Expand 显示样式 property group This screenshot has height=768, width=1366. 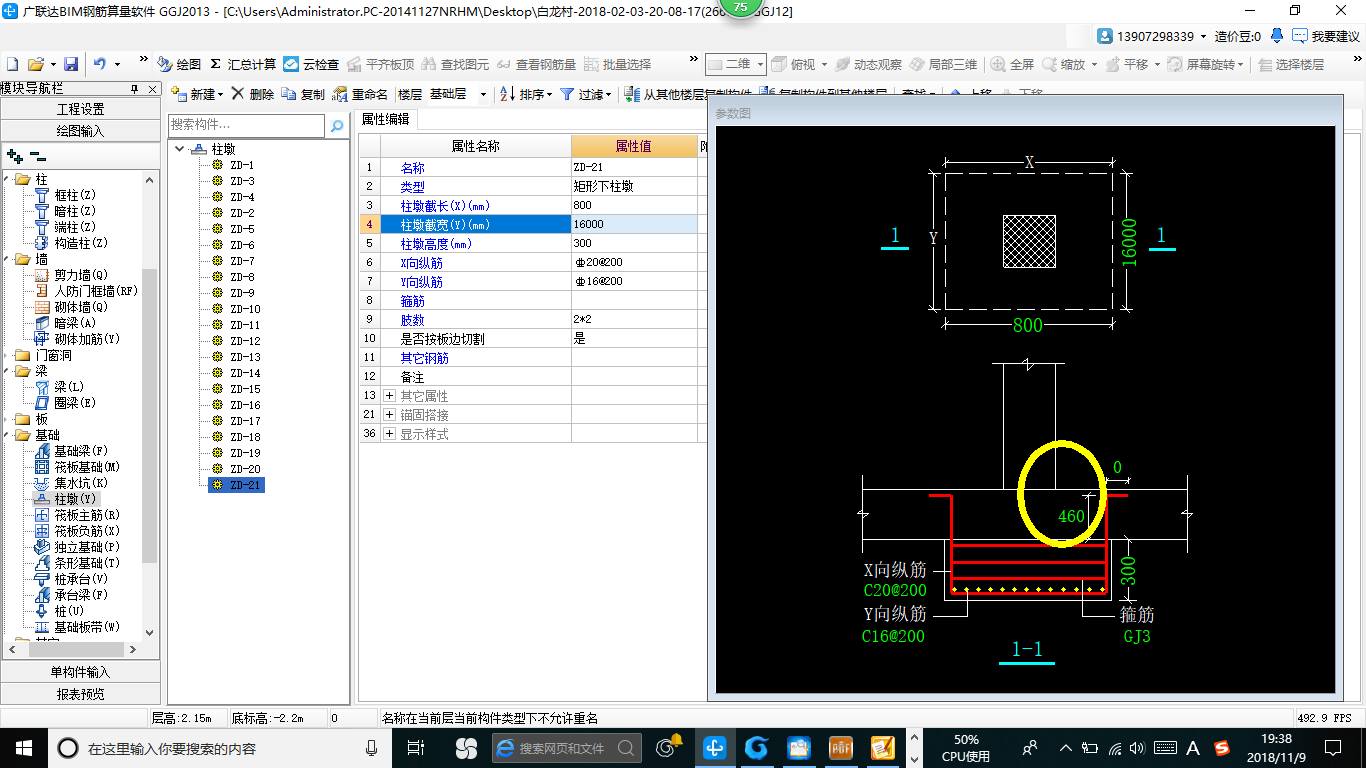point(389,434)
